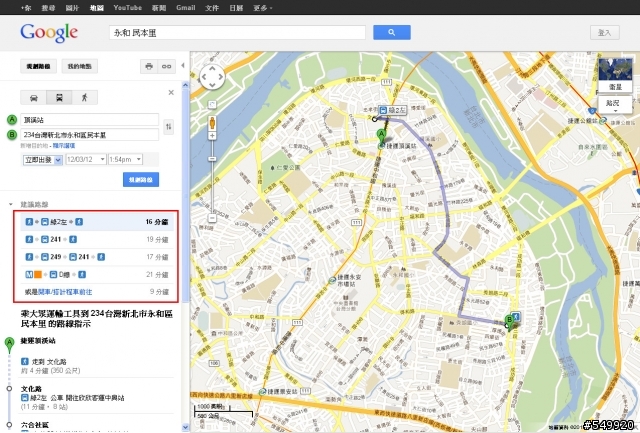Select the 249 and 241 route taking 17 分鐘
Image resolution: width=640 pixels, height=433 pixels.
(97, 257)
